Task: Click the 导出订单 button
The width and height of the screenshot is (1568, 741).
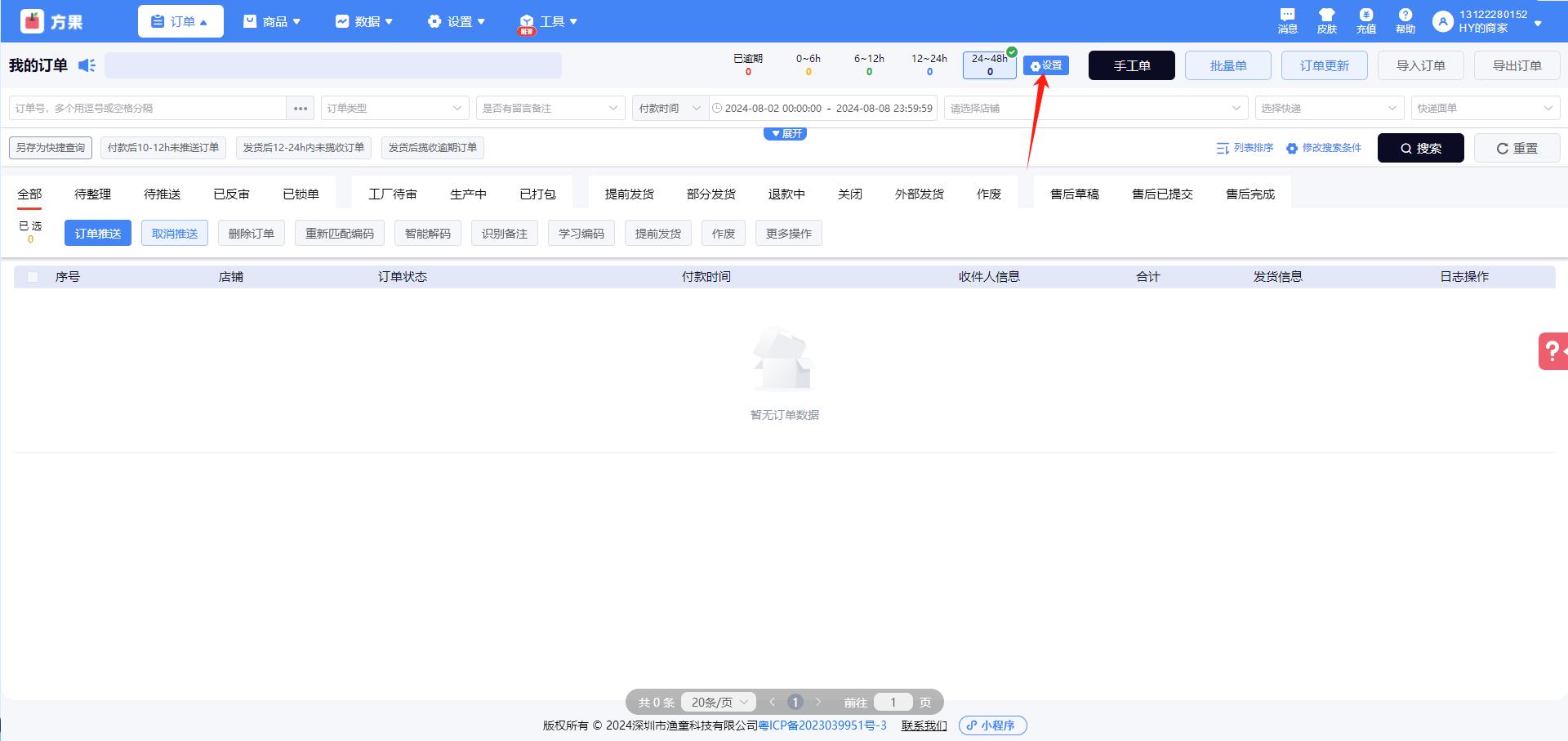Action: (1517, 65)
